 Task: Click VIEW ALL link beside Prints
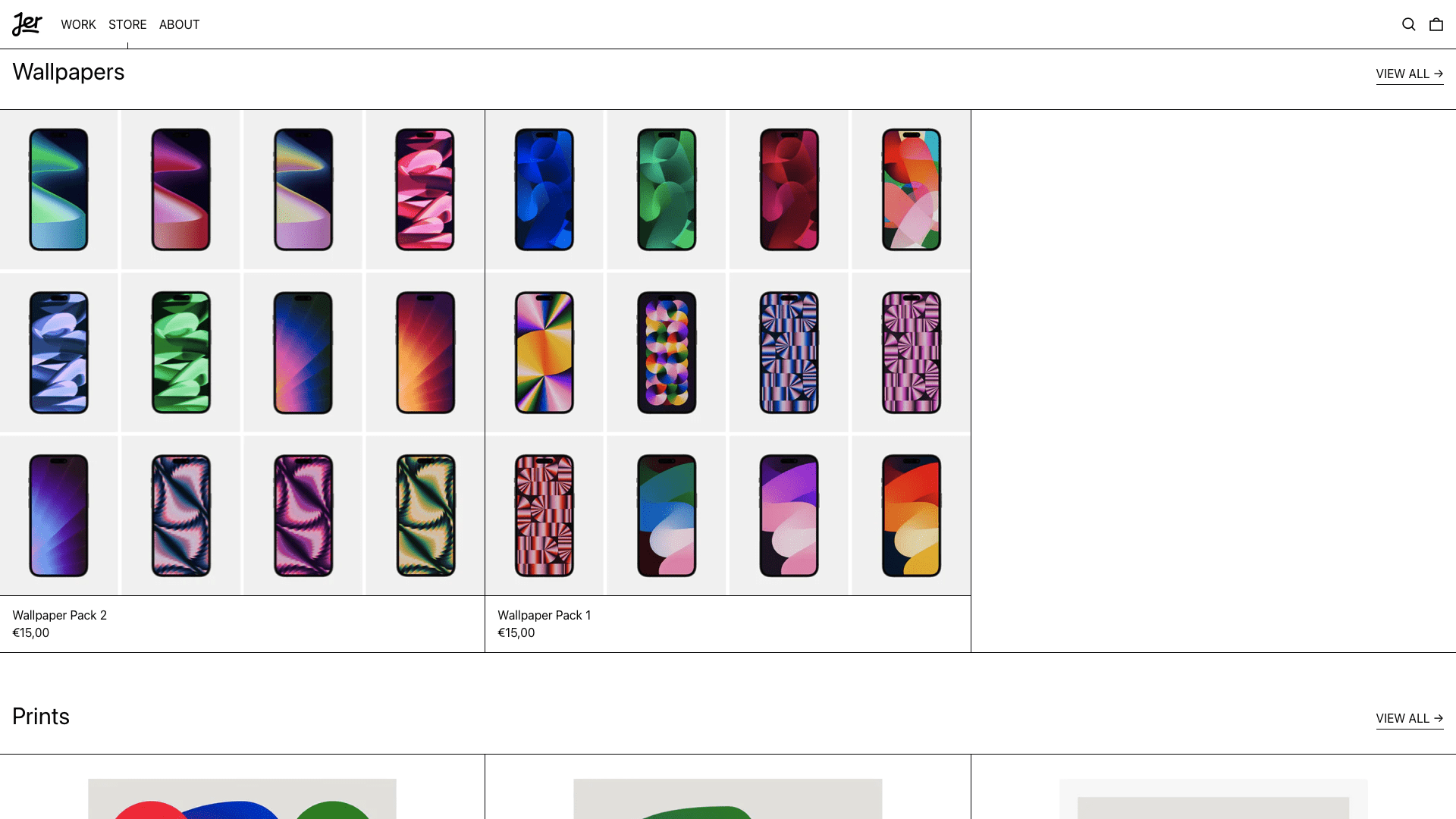coord(1409,719)
